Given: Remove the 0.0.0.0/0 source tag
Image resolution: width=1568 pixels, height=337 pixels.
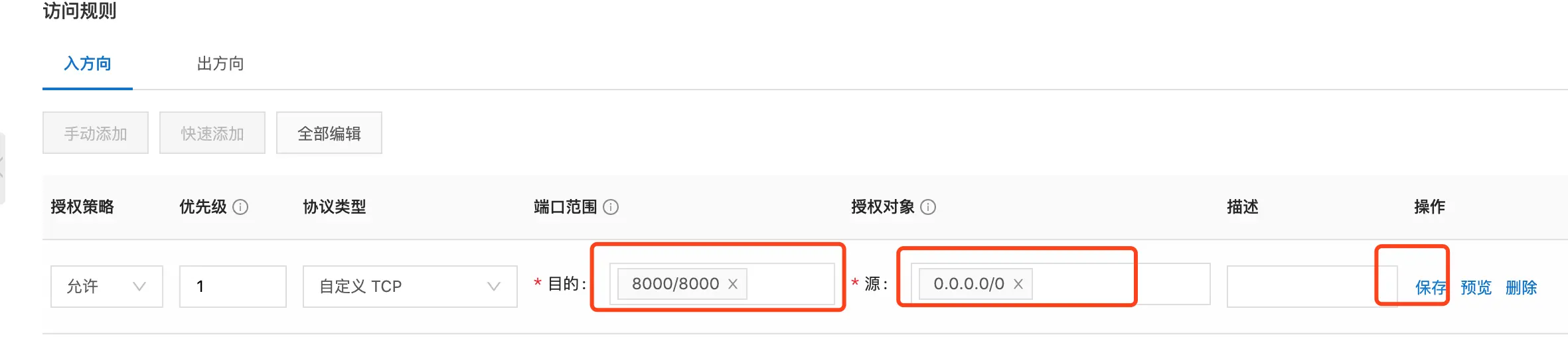Looking at the screenshot, I should pos(1018,284).
